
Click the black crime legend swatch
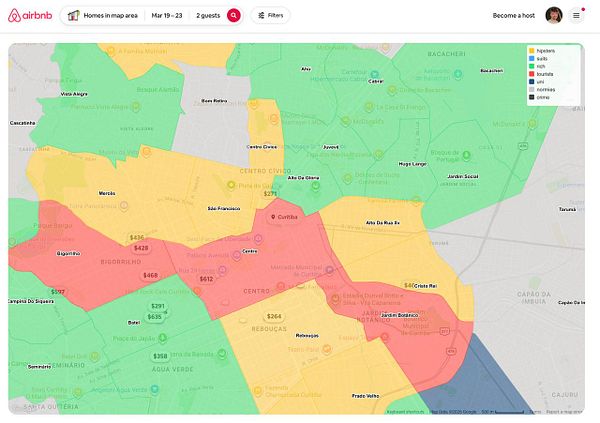pyautogui.click(x=532, y=97)
